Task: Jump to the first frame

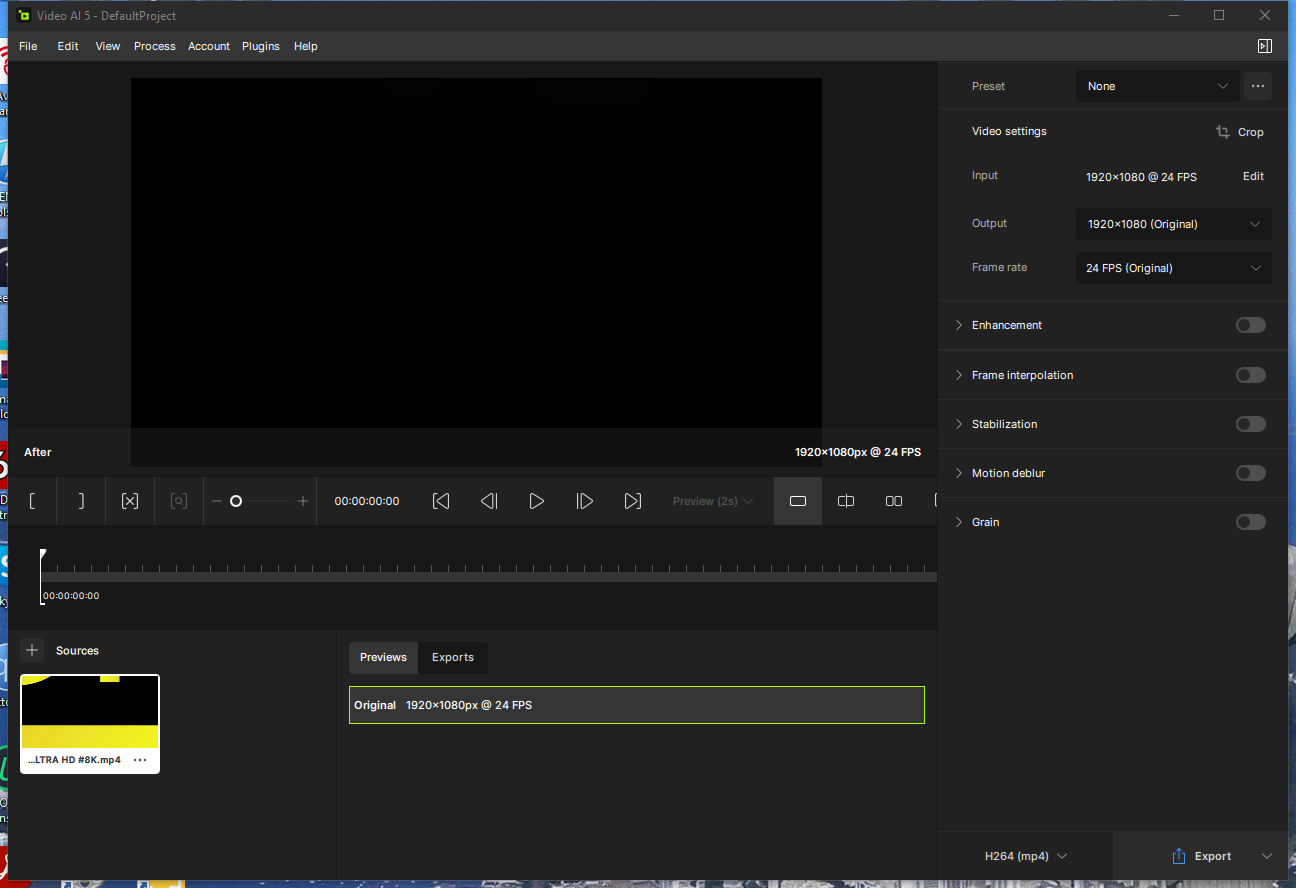Action: (x=441, y=501)
